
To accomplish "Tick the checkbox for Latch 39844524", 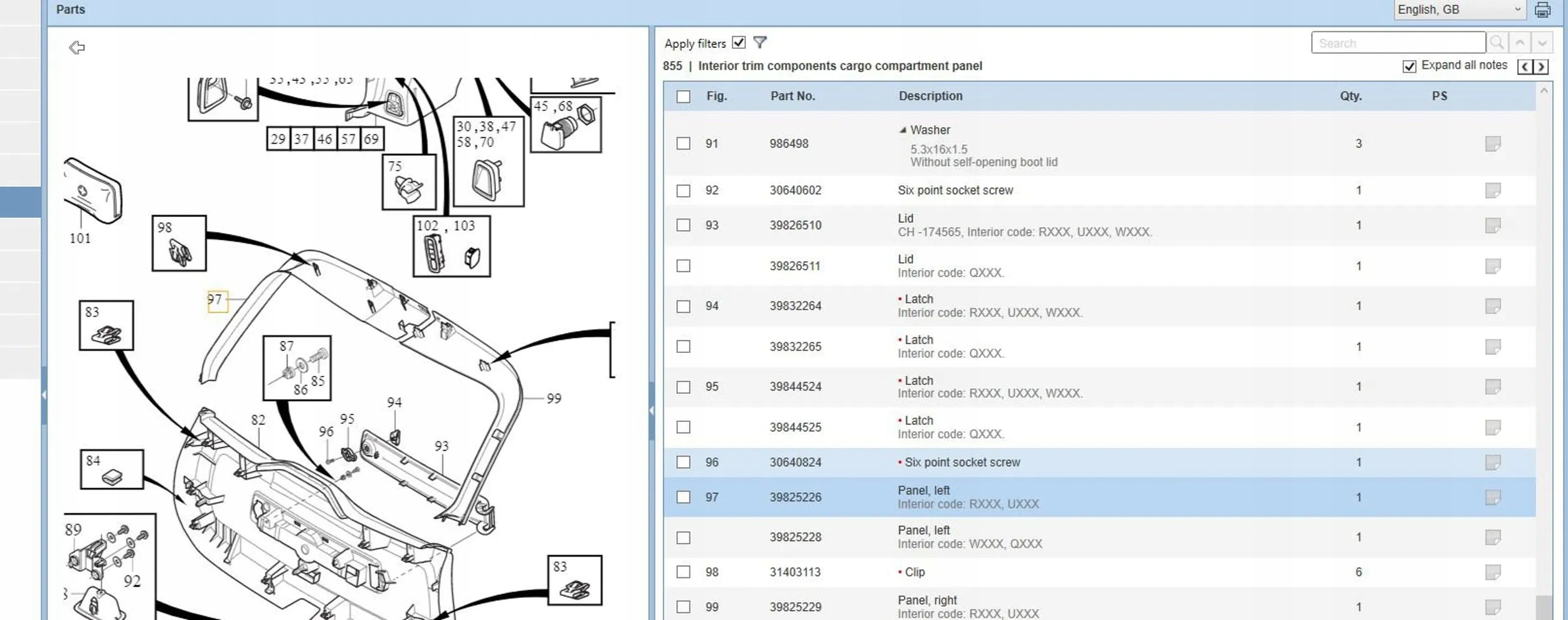I will click(684, 387).
